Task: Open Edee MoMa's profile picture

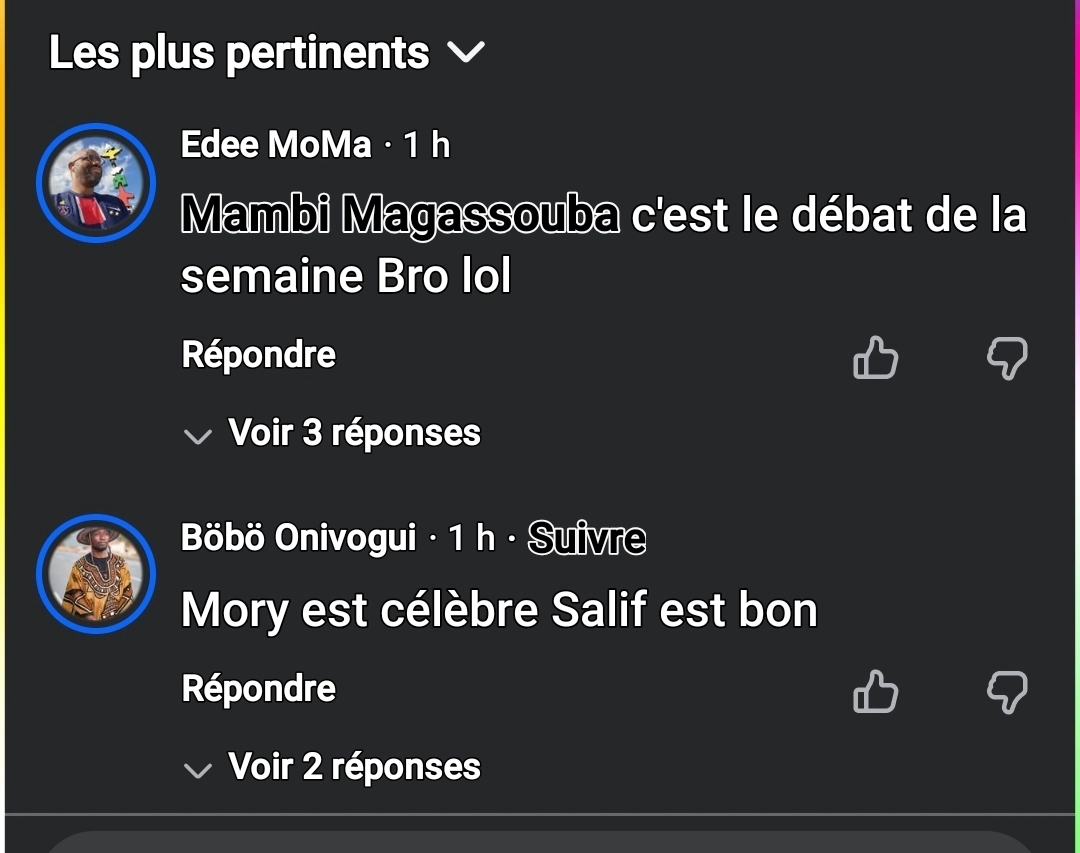Action: 96,183
